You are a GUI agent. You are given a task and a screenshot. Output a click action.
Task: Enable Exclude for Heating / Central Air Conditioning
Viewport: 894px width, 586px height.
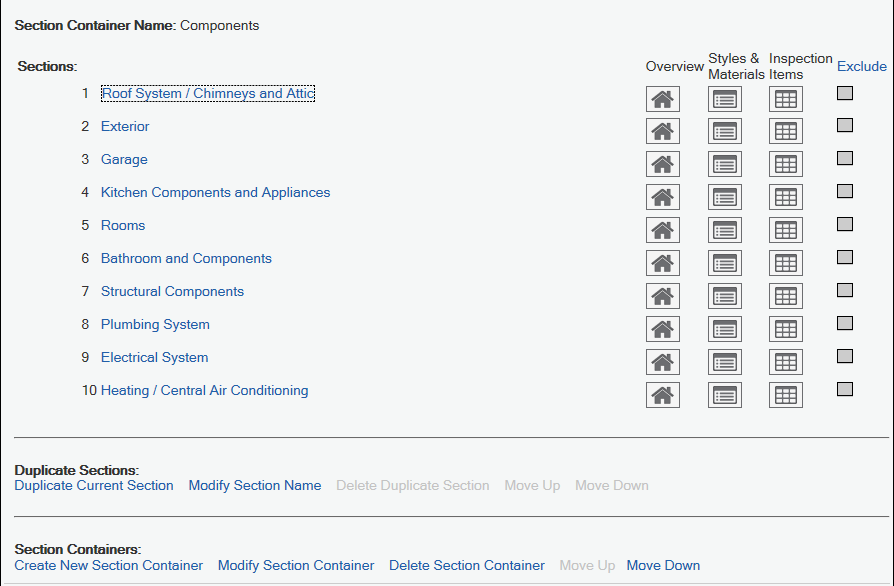pyautogui.click(x=845, y=390)
